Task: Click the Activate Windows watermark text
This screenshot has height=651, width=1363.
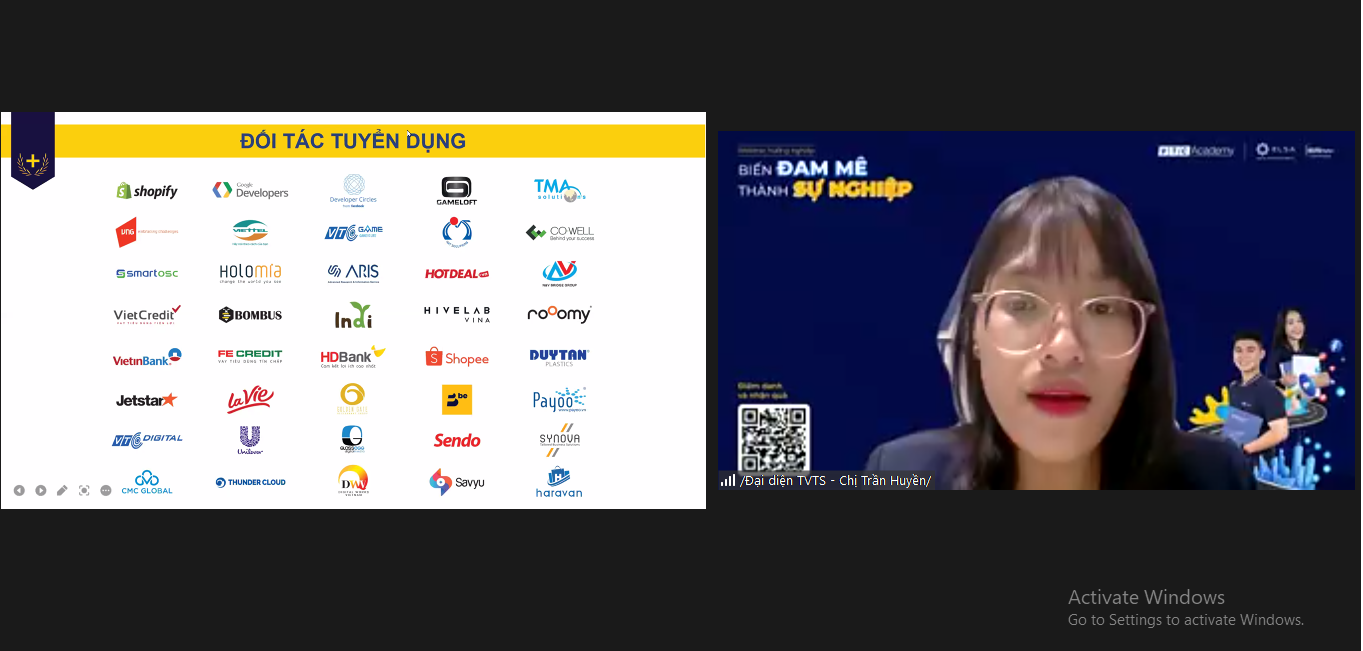Action: [x=1146, y=598]
